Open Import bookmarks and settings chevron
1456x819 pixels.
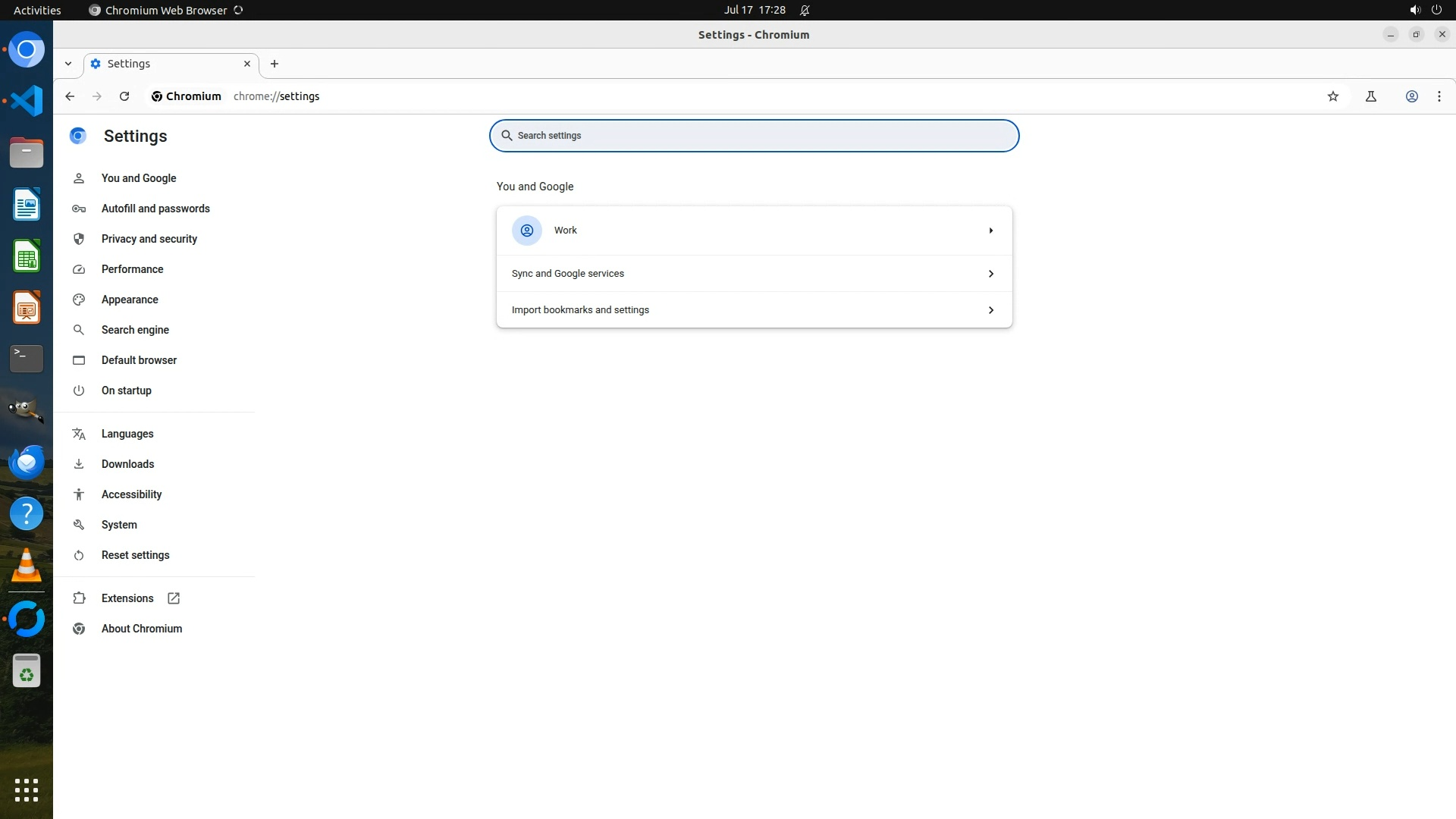[x=990, y=310]
